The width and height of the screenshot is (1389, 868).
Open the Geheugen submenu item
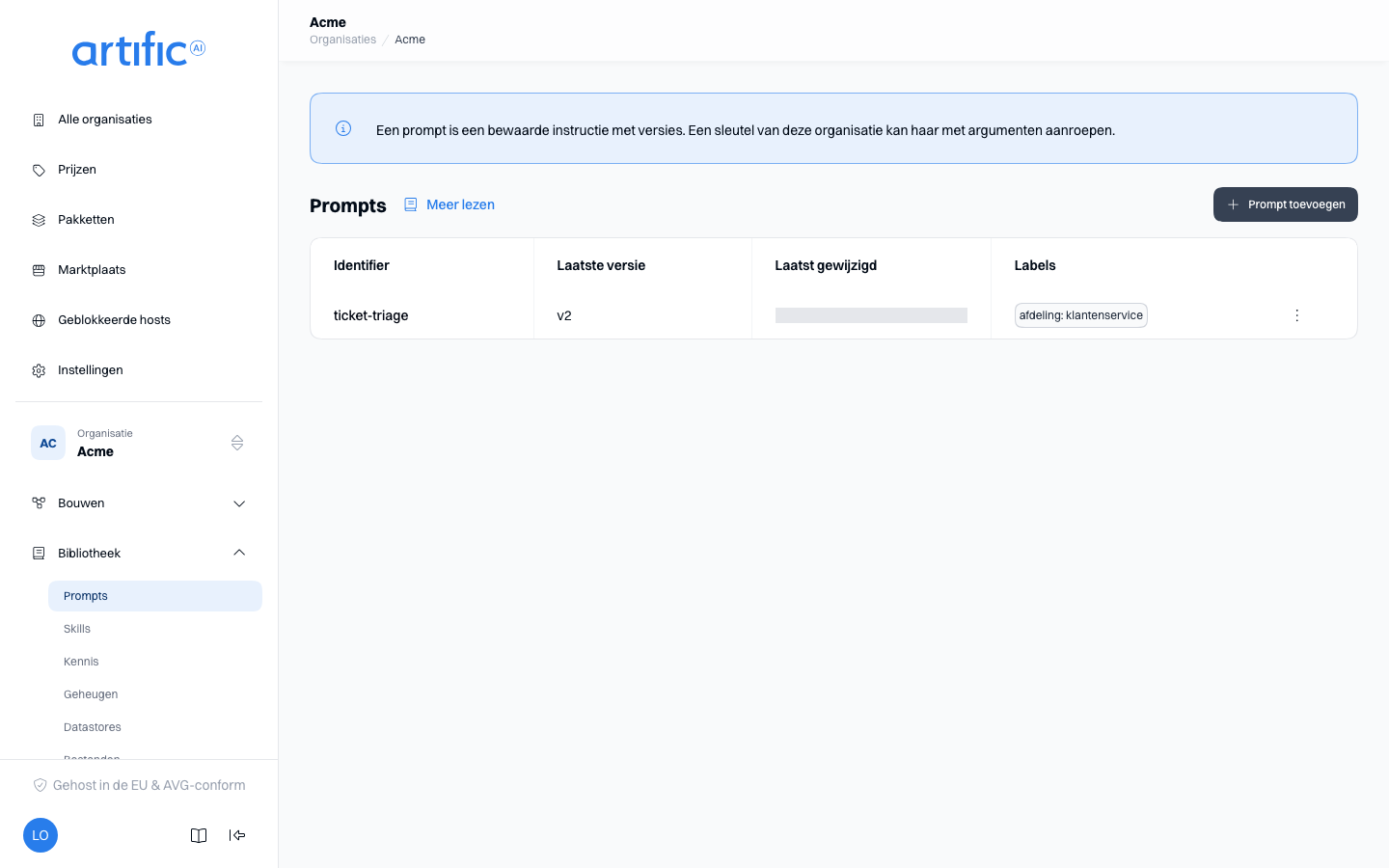point(155,694)
